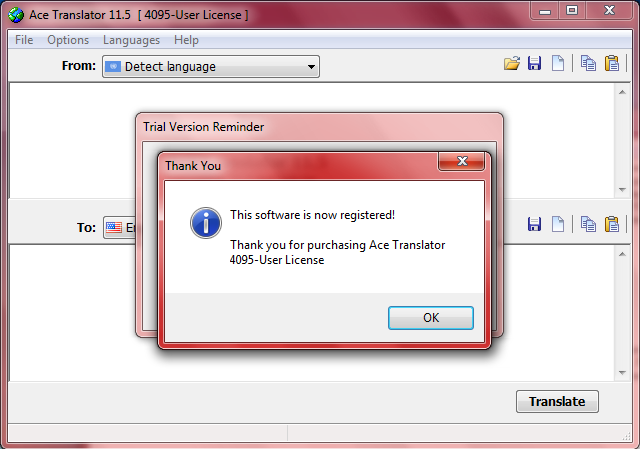Clear translation with lower blank page icon
The width and height of the screenshot is (640, 449).
[x=558, y=224]
